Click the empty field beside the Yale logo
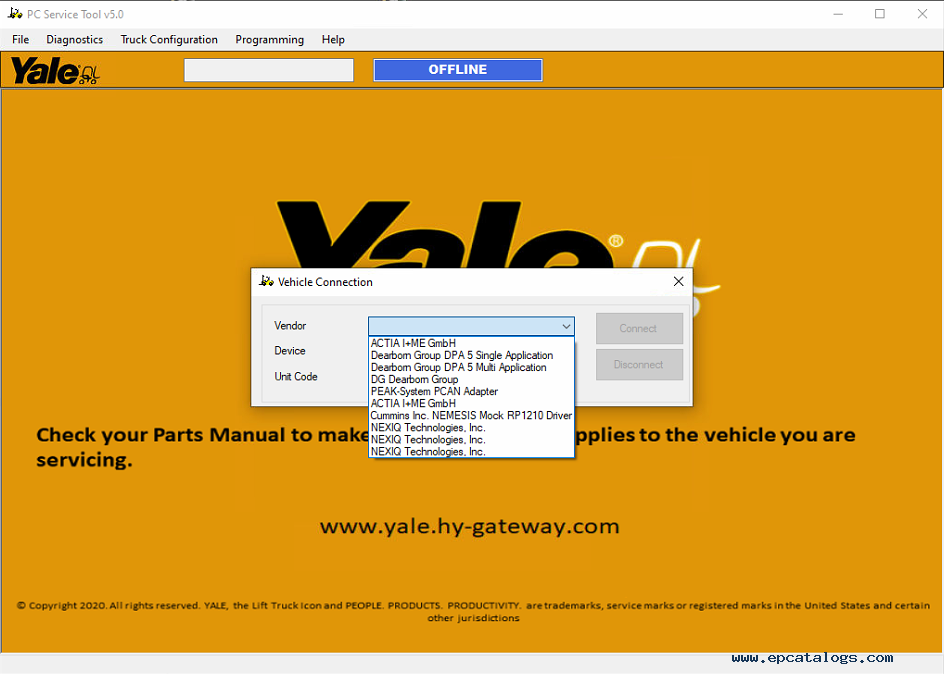The height and width of the screenshot is (674, 944). [x=269, y=70]
